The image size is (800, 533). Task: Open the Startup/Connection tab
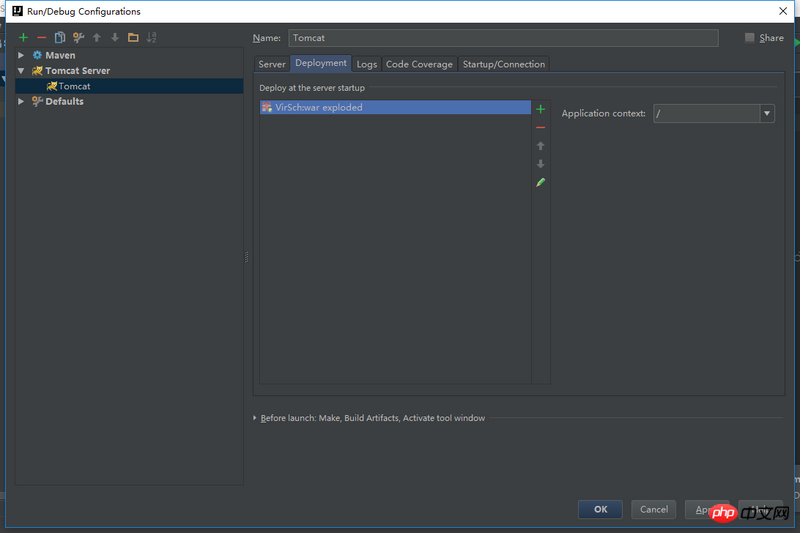point(504,64)
